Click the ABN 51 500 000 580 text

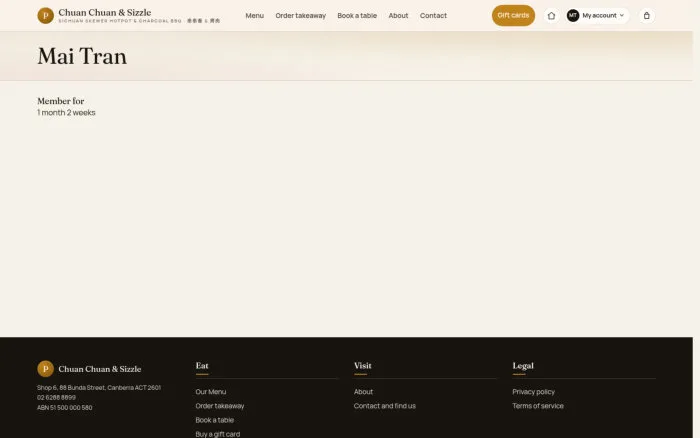pyautogui.click(x=65, y=408)
